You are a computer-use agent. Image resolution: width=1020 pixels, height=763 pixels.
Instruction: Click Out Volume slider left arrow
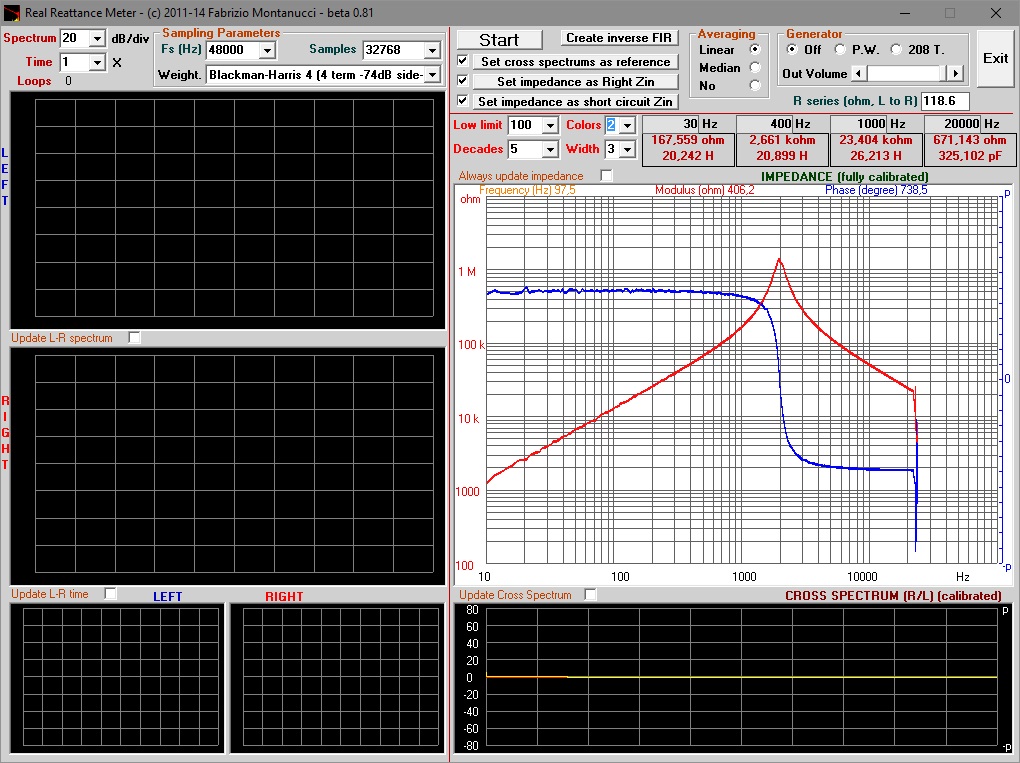point(859,74)
